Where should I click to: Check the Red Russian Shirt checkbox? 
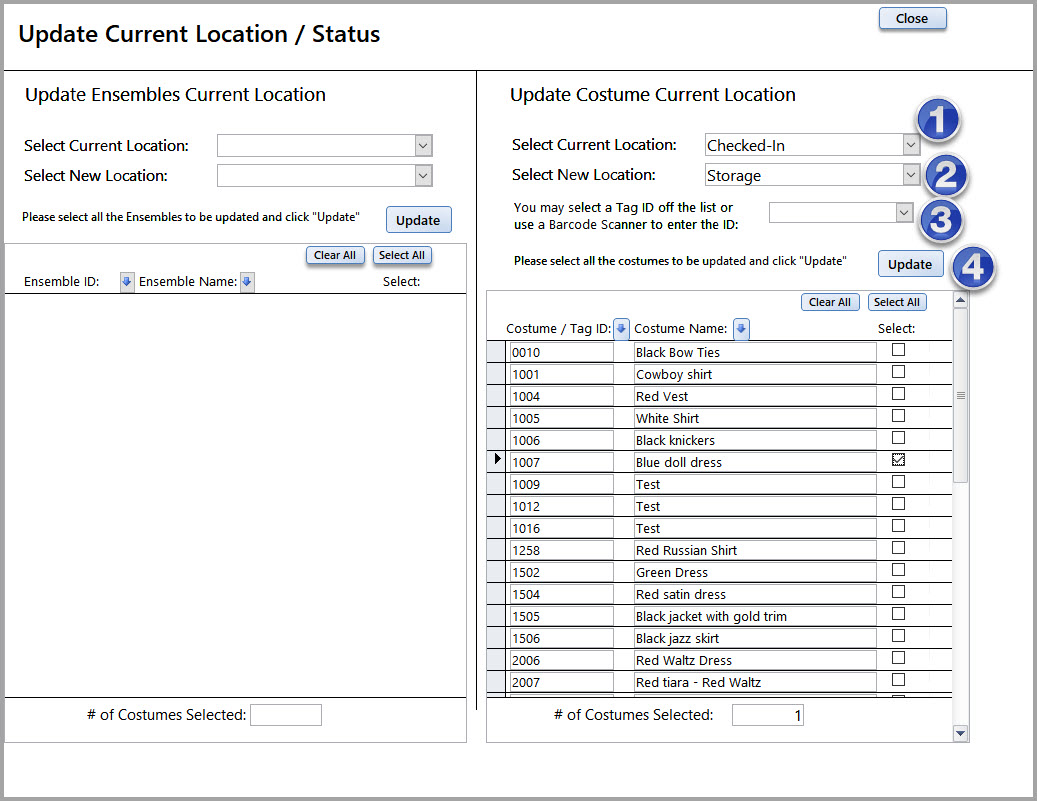click(898, 548)
